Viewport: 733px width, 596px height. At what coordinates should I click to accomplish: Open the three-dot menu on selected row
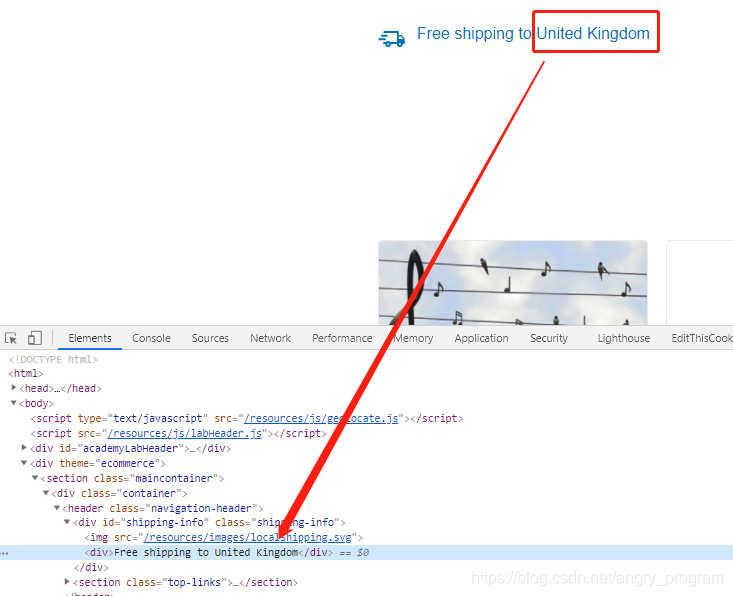(5, 553)
